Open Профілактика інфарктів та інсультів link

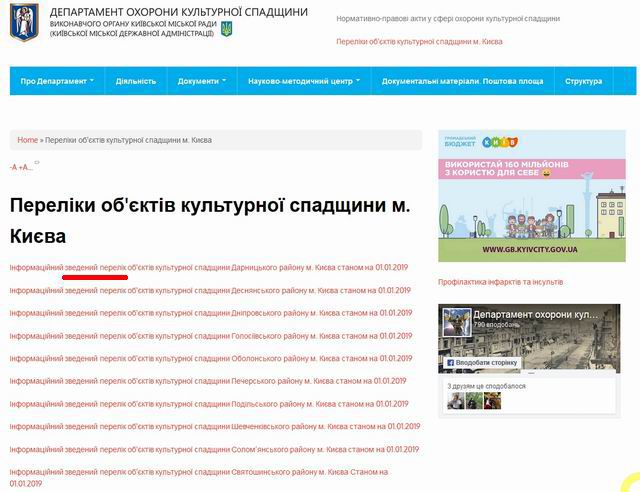point(500,282)
